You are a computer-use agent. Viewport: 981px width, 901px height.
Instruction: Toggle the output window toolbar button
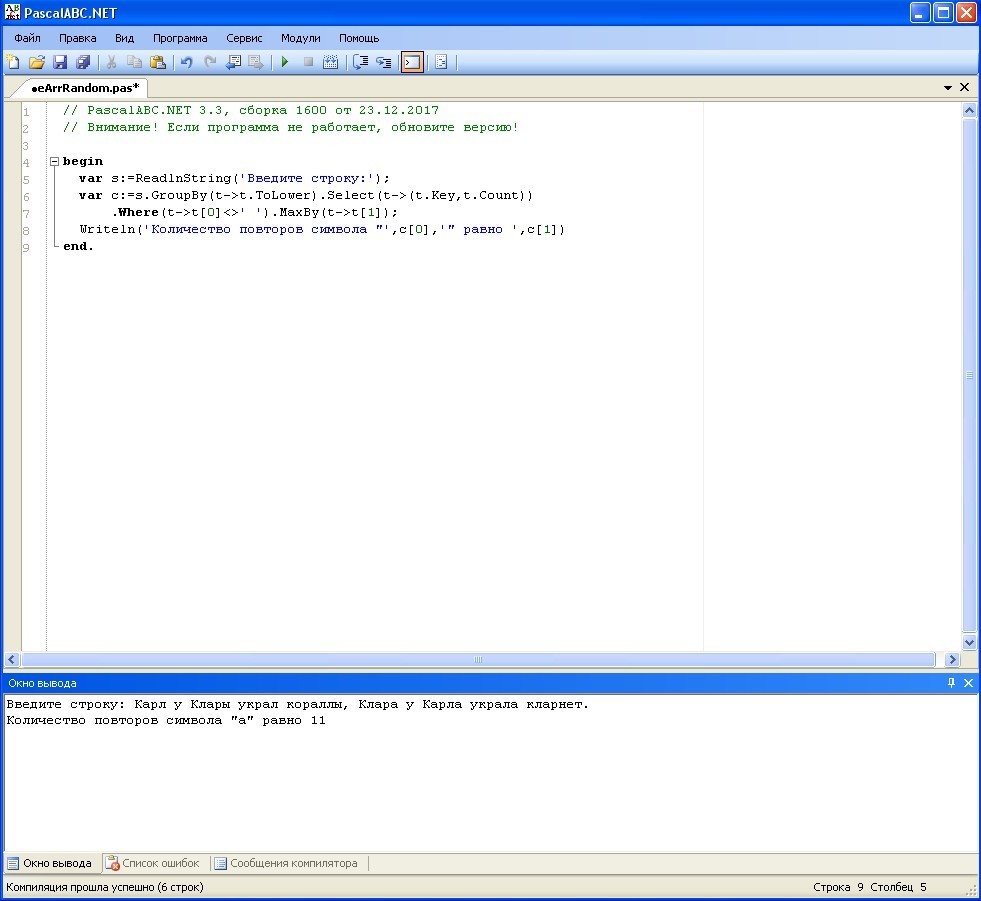412,62
